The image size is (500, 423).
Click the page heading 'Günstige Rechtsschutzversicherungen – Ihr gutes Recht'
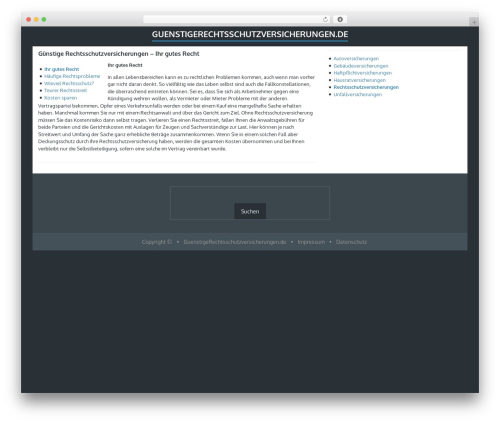(119, 54)
